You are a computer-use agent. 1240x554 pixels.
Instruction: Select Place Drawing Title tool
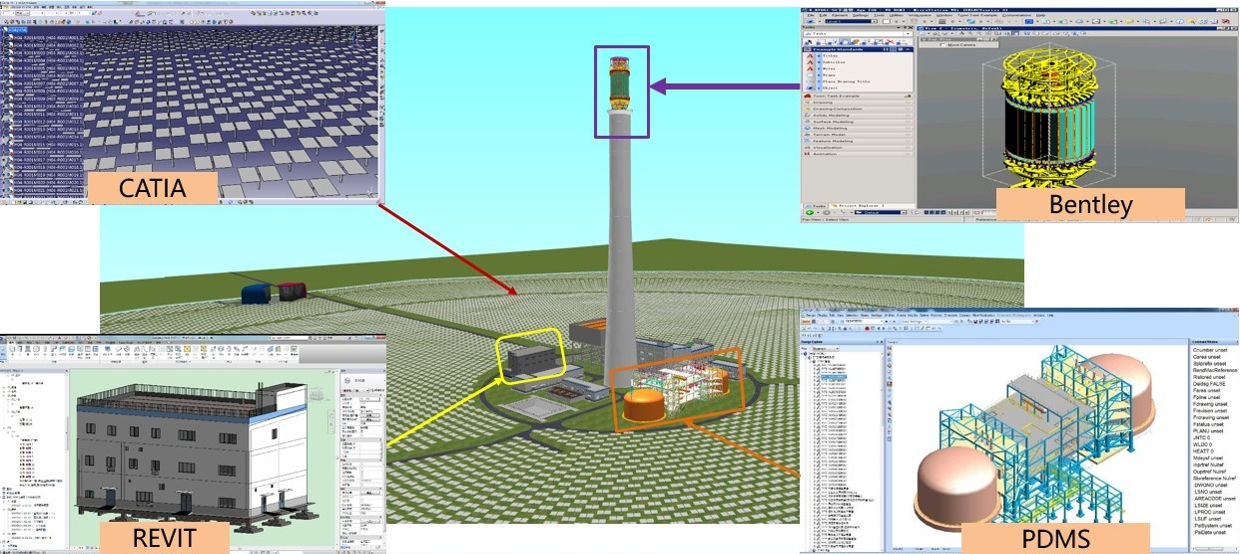tap(846, 82)
